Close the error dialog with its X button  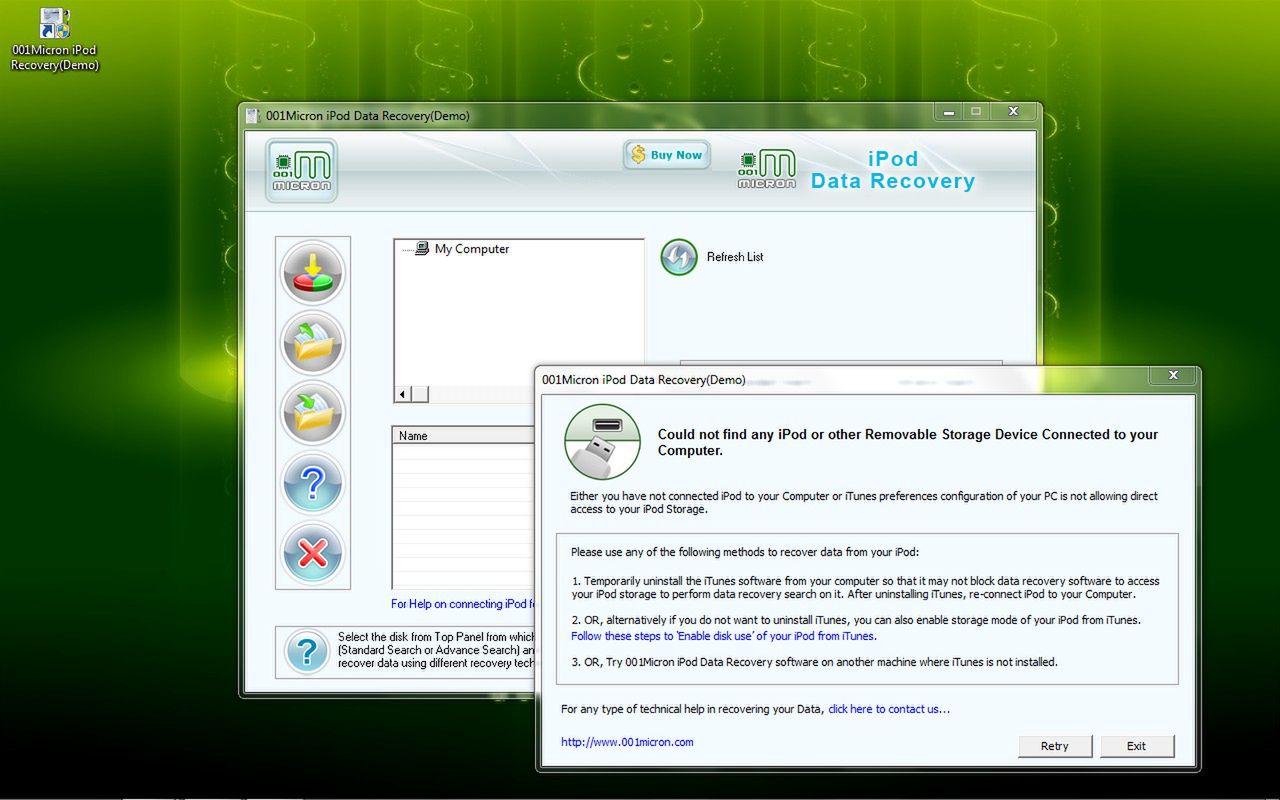tap(1171, 376)
